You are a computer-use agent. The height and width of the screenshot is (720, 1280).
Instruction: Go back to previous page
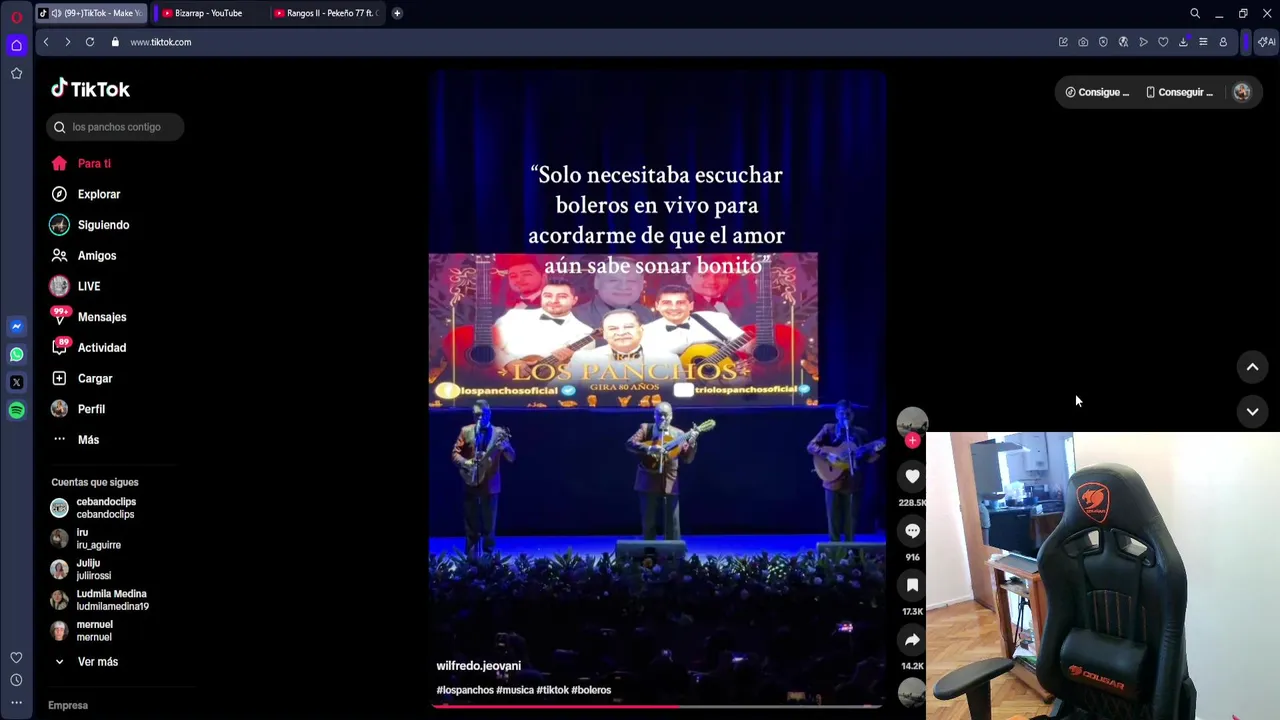click(x=46, y=42)
